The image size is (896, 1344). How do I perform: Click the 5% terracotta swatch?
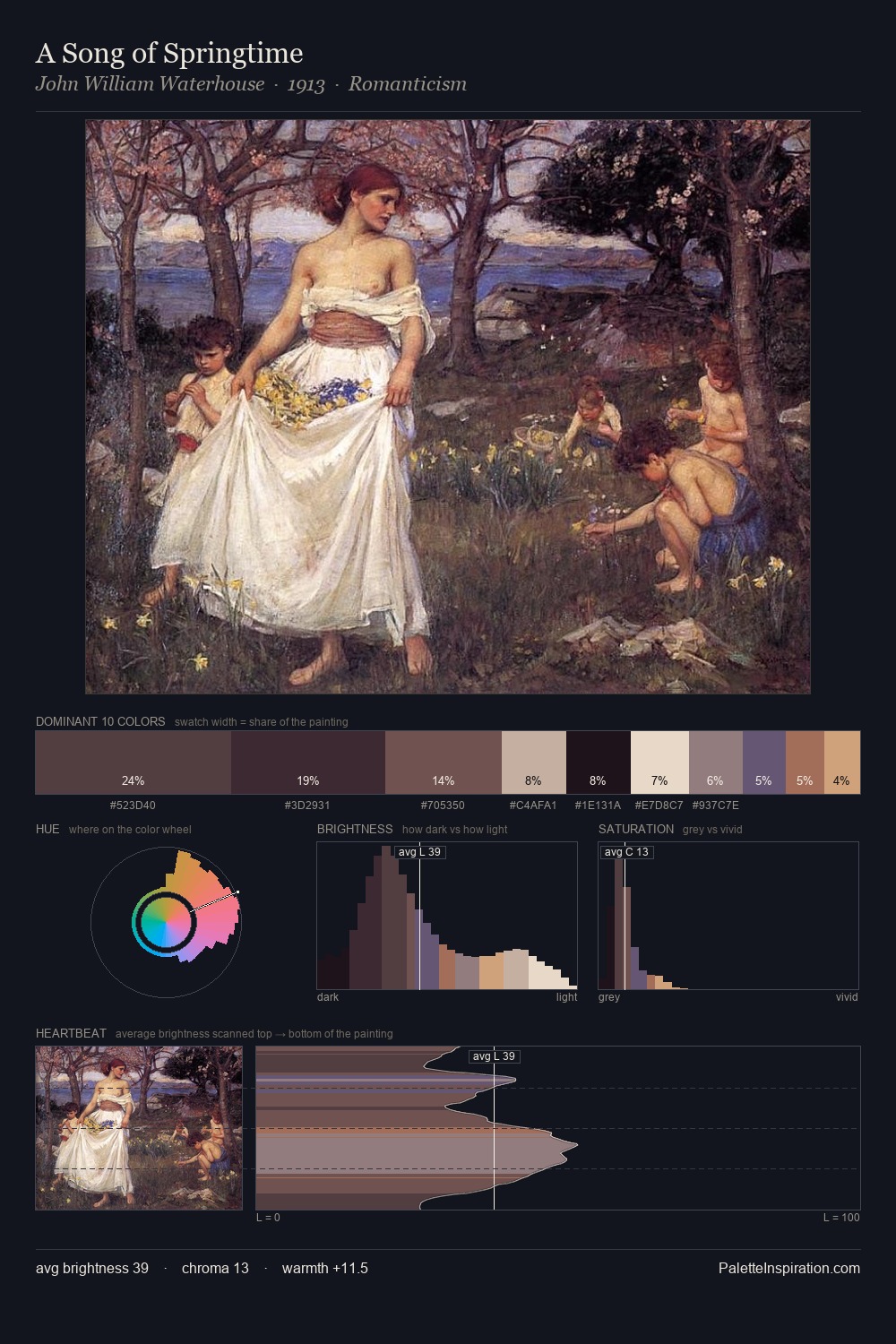pos(805,762)
